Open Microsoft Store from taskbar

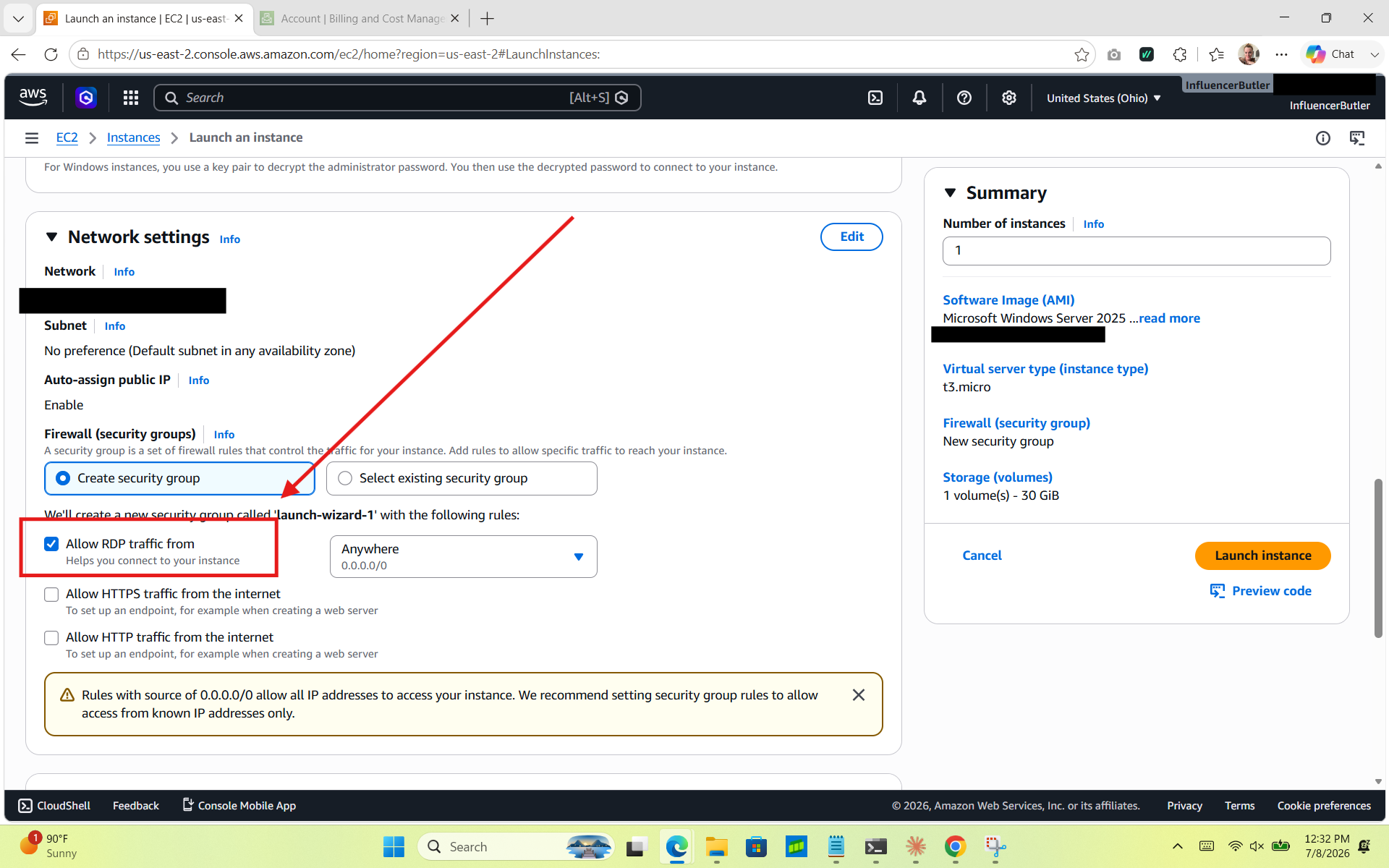[x=756, y=846]
